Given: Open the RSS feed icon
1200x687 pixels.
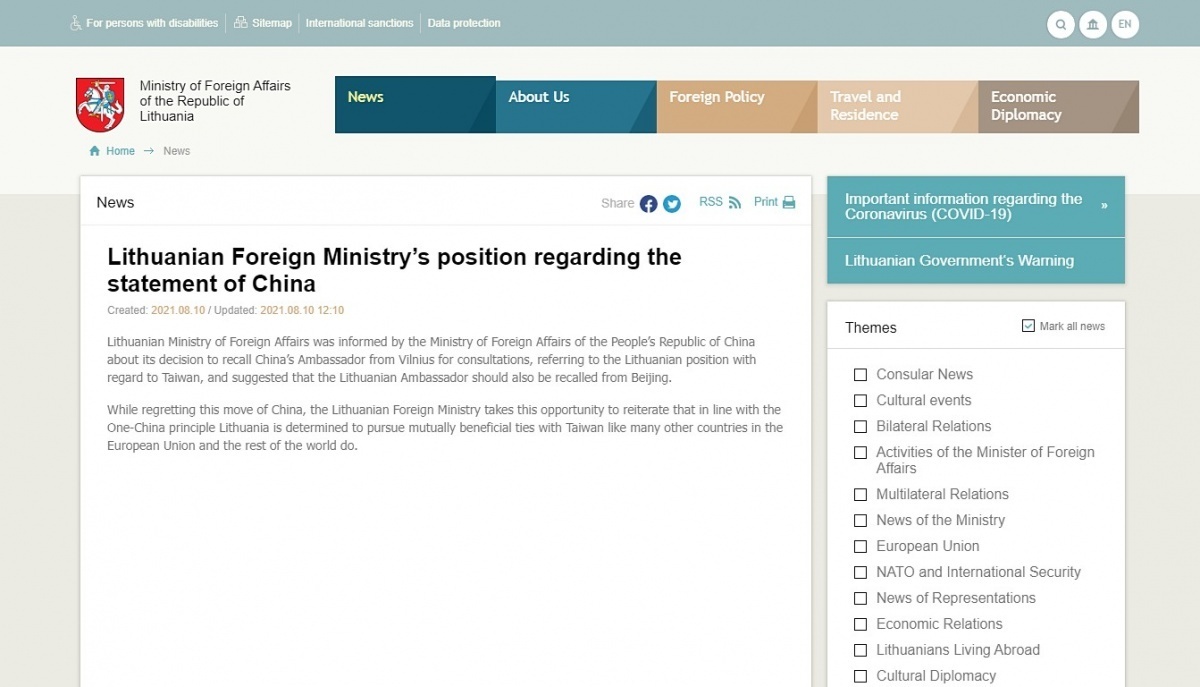Looking at the screenshot, I should (x=735, y=203).
